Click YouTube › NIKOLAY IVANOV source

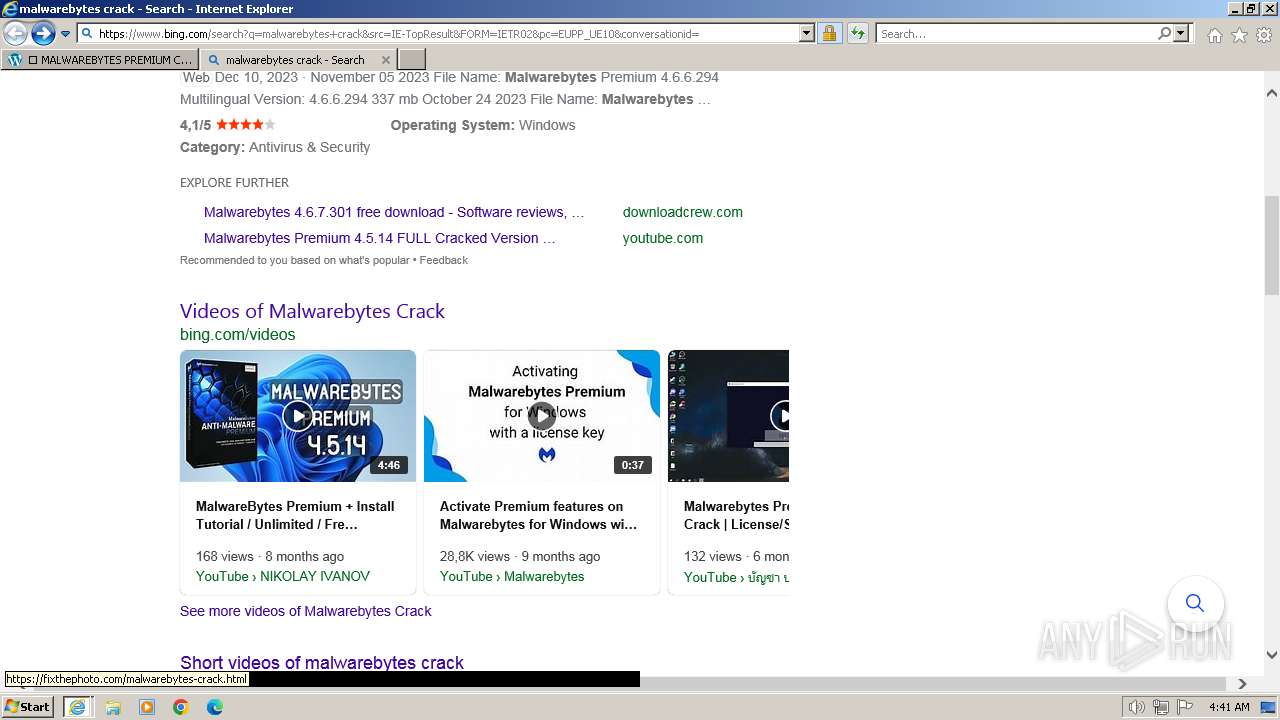click(x=283, y=576)
